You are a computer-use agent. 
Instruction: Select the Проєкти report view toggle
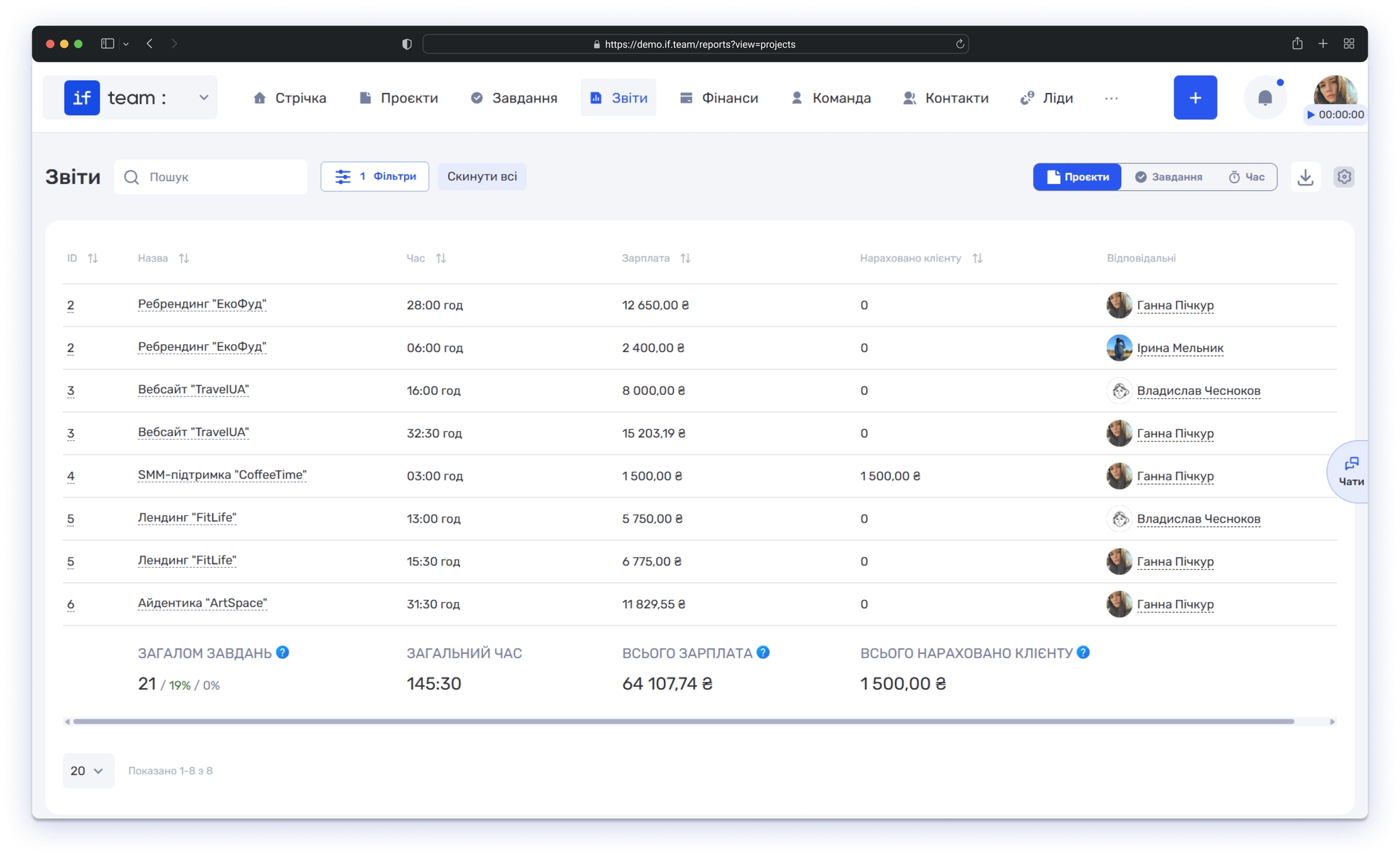(1077, 177)
